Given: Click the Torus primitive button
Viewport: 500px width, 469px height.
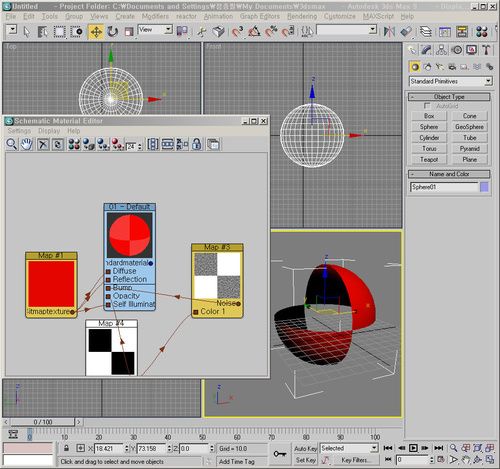Looking at the screenshot, I should 429,149.
